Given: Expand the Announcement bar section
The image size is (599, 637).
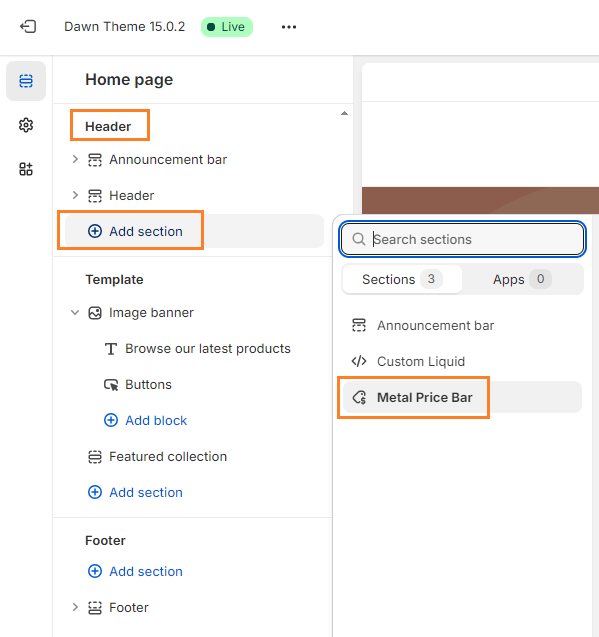Looking at the screenshot, I should [x=75, y=159].
